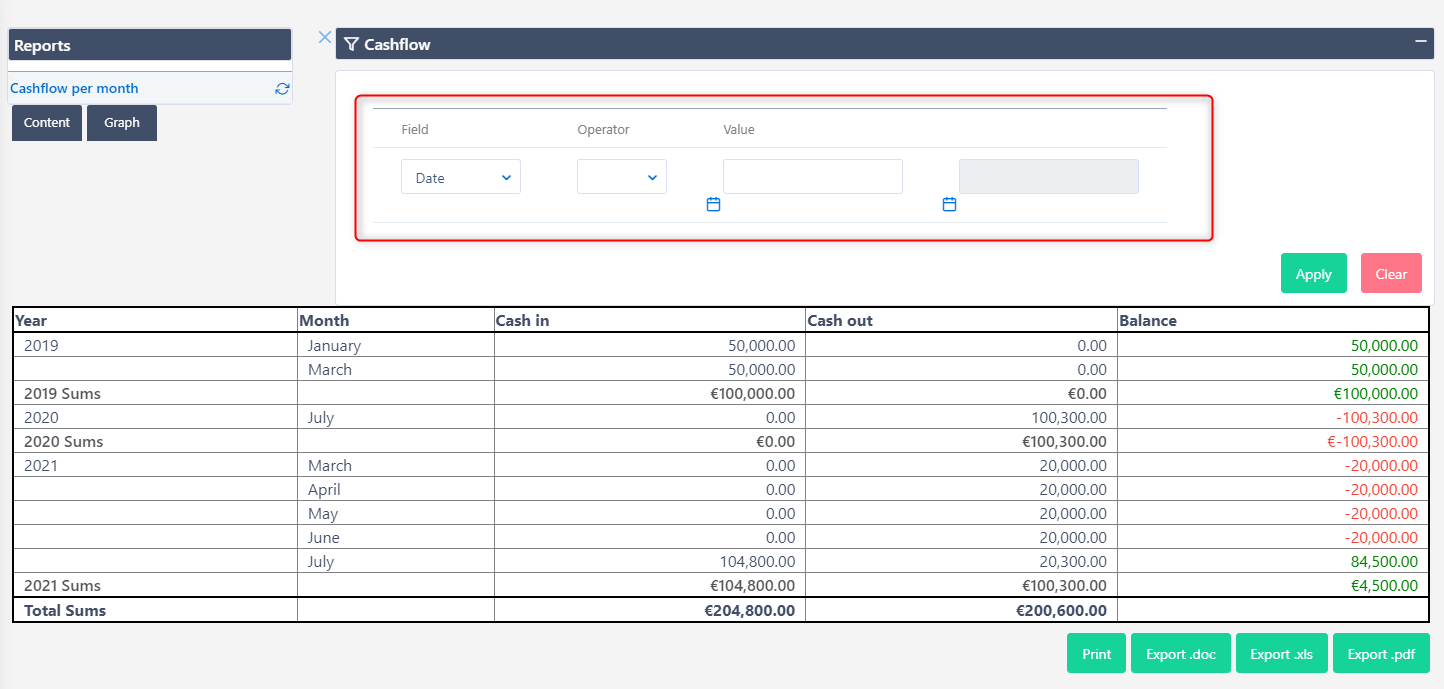This screenshot has height=689, width=1444.
Task: Open the second calendar picker under the grayed field
Action: [949, 204]
